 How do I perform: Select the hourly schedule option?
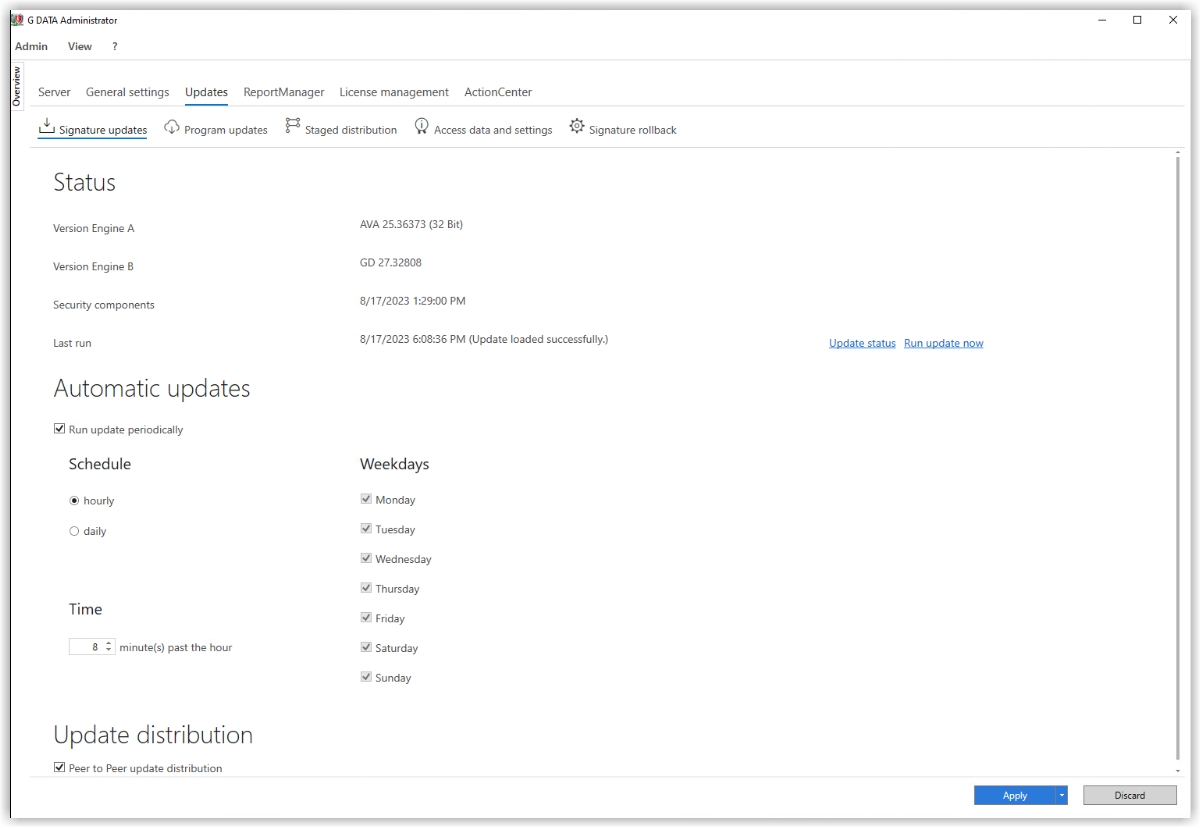coord(74,501)
